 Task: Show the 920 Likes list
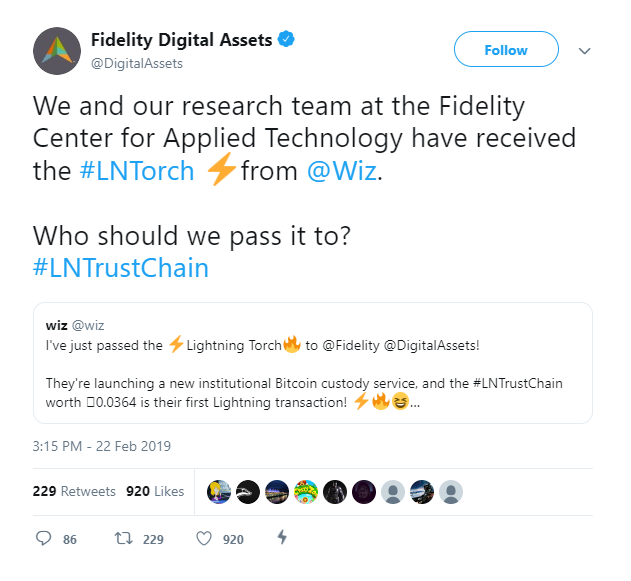click(x=155, y=491)
